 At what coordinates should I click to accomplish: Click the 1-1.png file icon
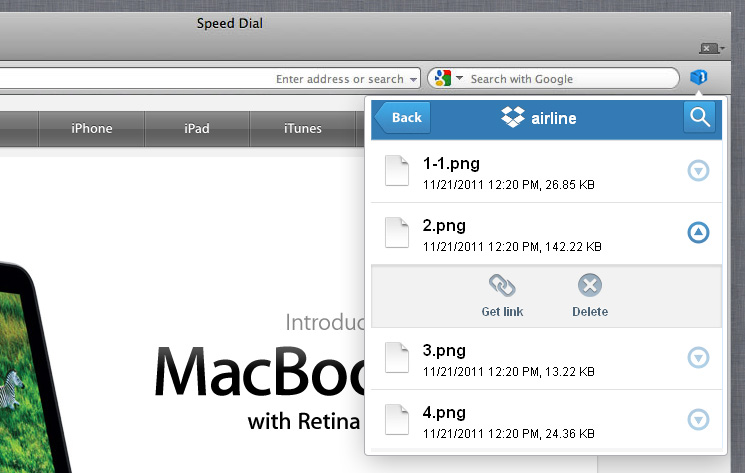pos(397,170)
